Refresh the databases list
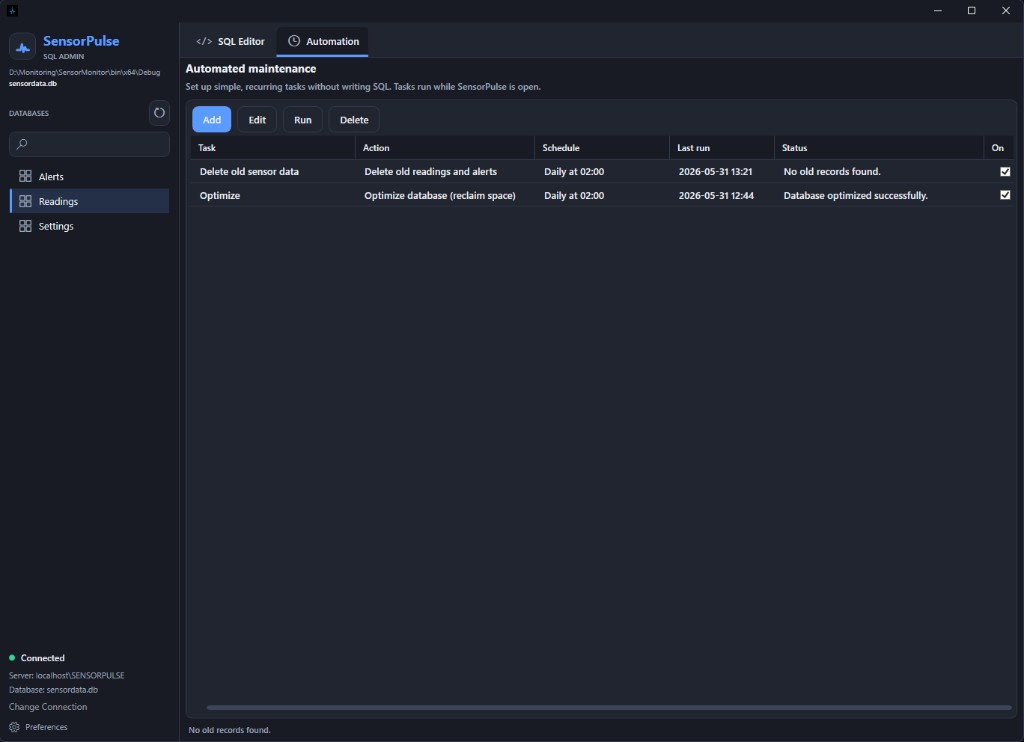The width and height of the screenshot is (1024, 742). pyautogui.click(x=159, y=113)
